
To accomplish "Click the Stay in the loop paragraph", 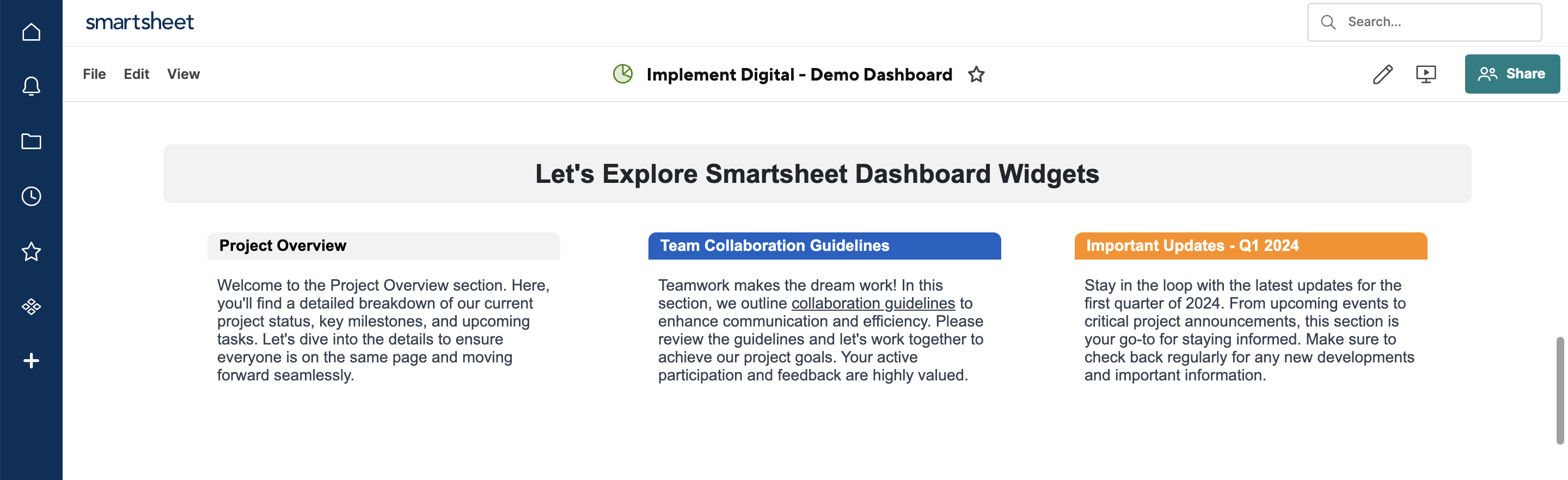I will [1249, 330].
